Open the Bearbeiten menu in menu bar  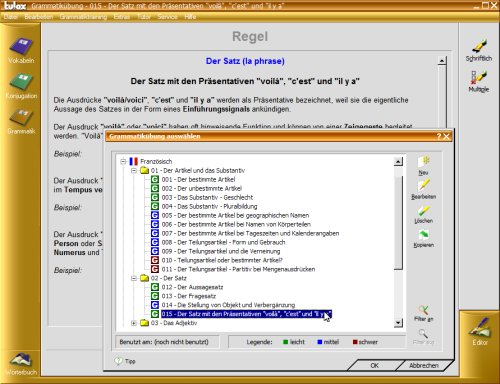(39, 17)
